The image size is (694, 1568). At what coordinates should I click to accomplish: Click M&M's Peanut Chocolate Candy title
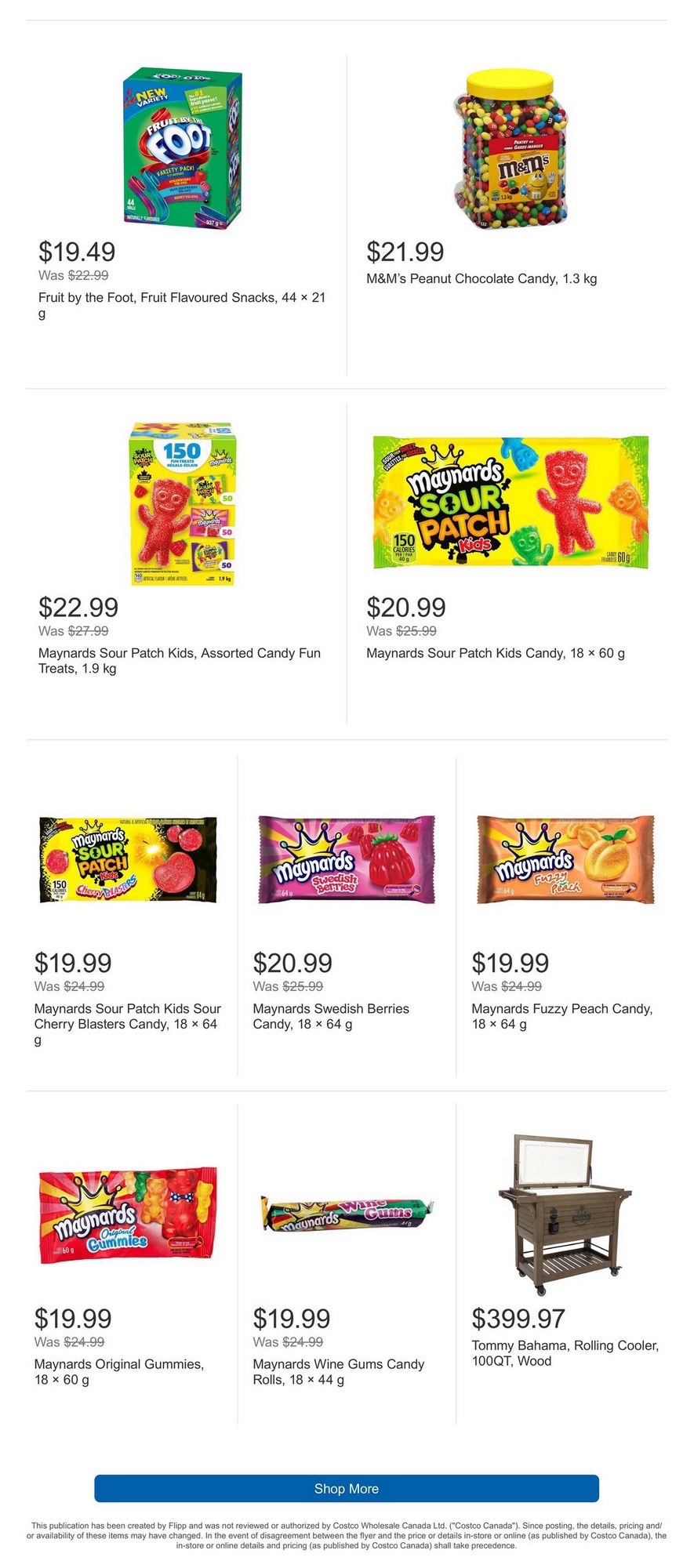tap(481, 278)
